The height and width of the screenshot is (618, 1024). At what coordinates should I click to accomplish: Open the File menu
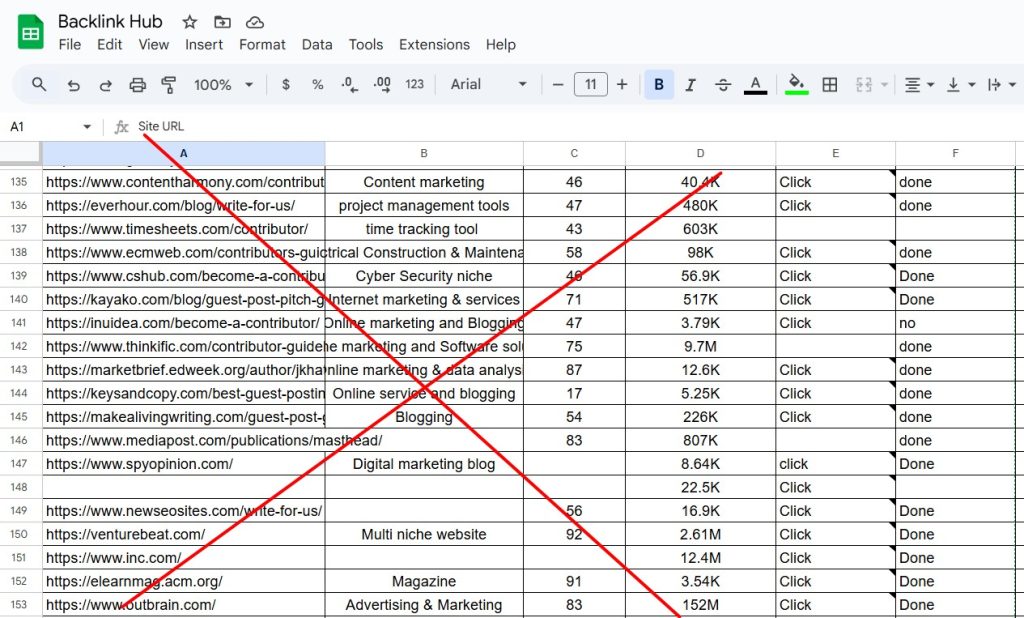click(x=69, y=44)
